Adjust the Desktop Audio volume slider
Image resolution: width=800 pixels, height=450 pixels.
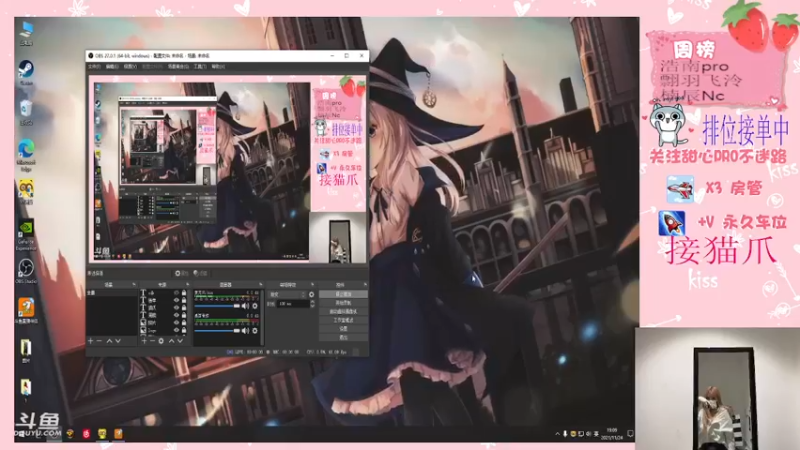click(217, 331)
